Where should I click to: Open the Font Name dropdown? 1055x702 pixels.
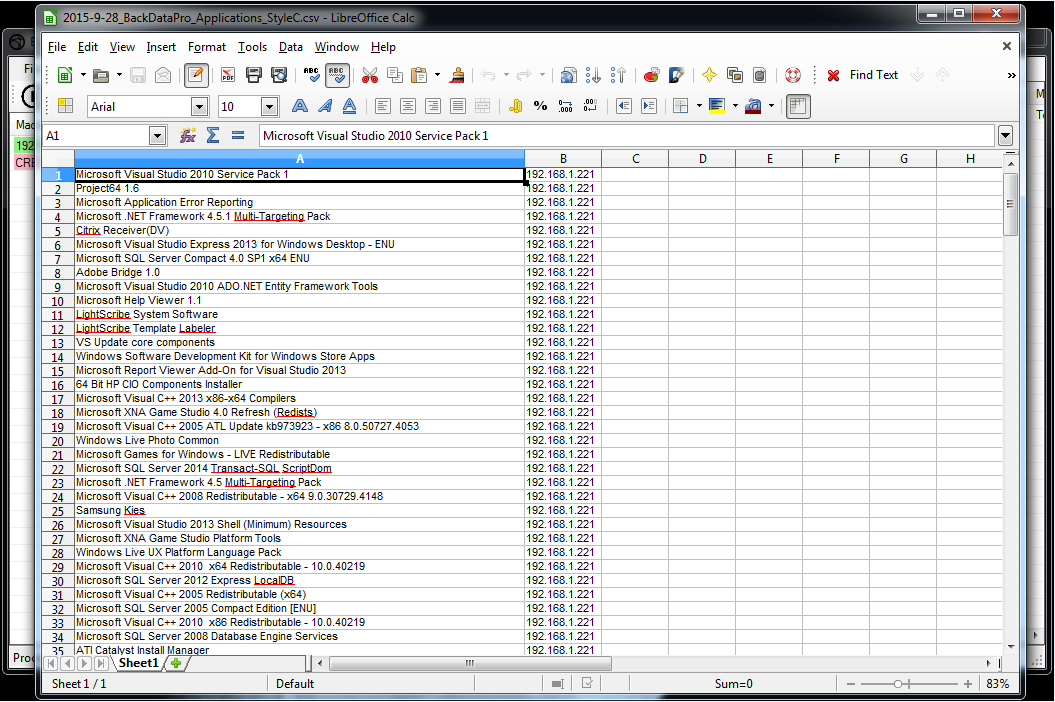point(199,106)
